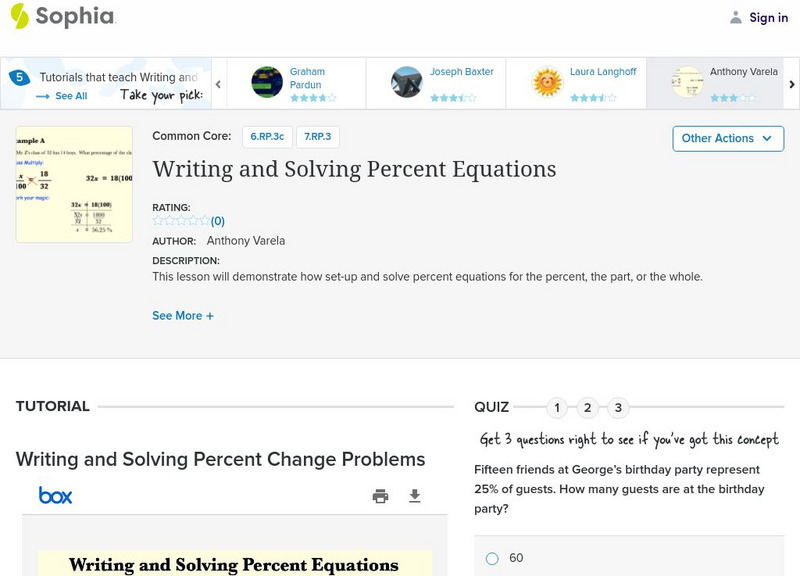800x576 pixels.
Task: Click the print icon in Box viewer
Action: tap(380, 496)
